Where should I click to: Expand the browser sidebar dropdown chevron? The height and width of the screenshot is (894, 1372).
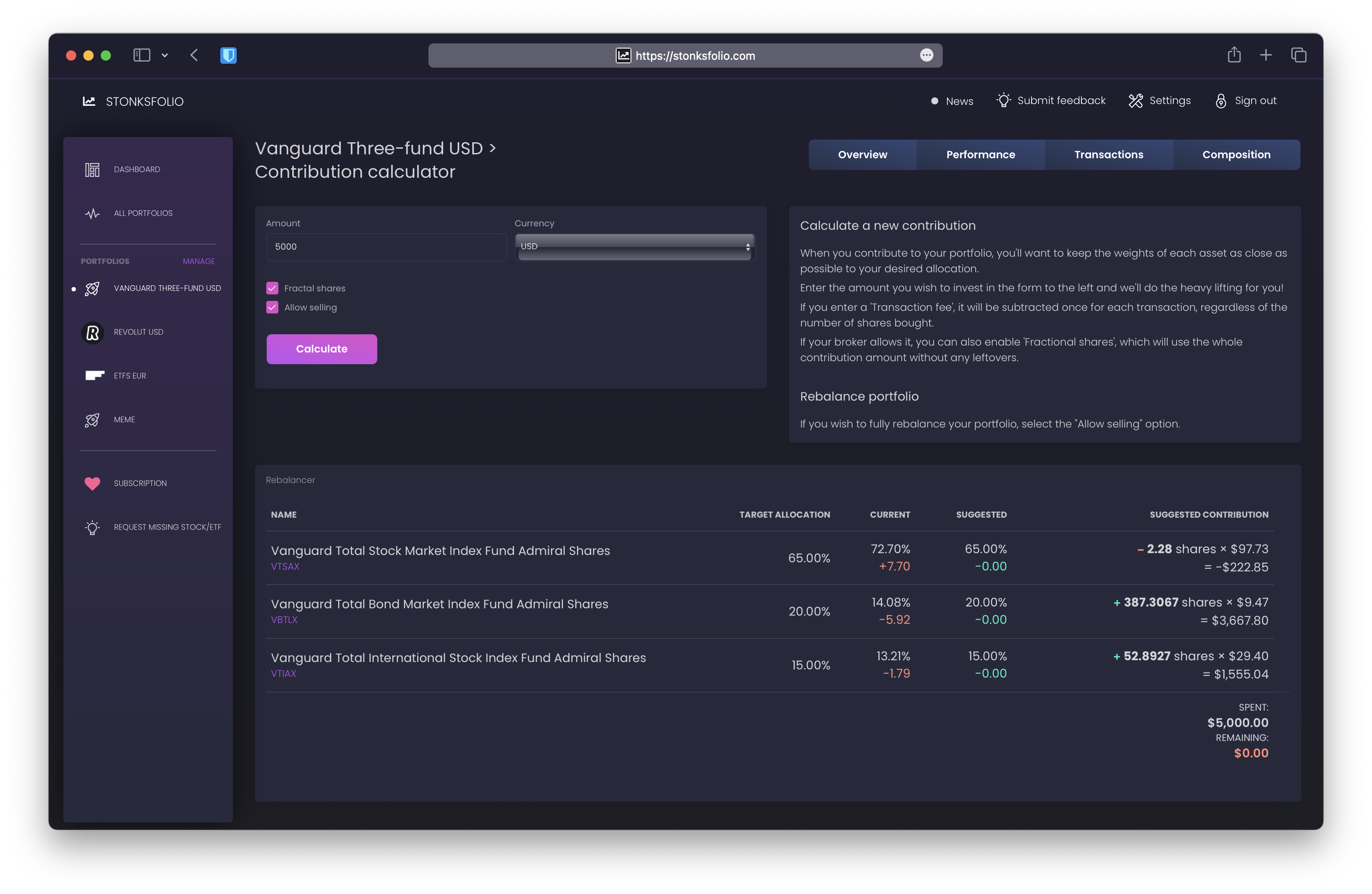[165, 55]
